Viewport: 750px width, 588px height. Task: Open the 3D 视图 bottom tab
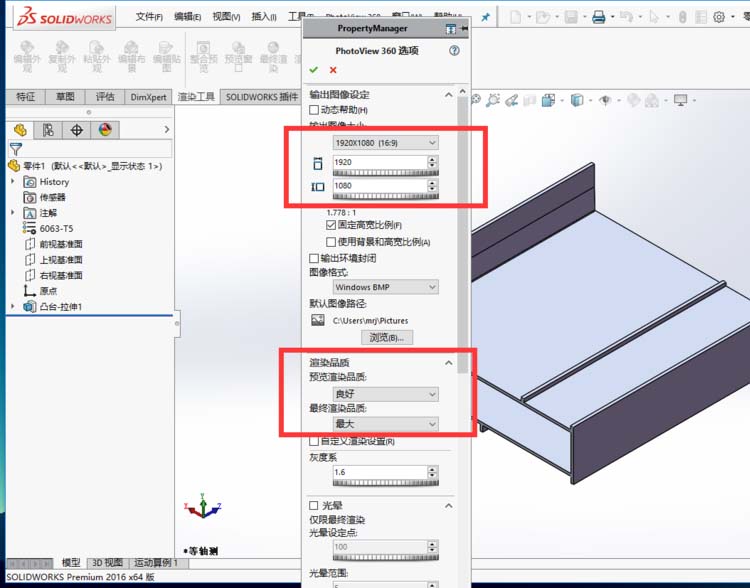107,563
